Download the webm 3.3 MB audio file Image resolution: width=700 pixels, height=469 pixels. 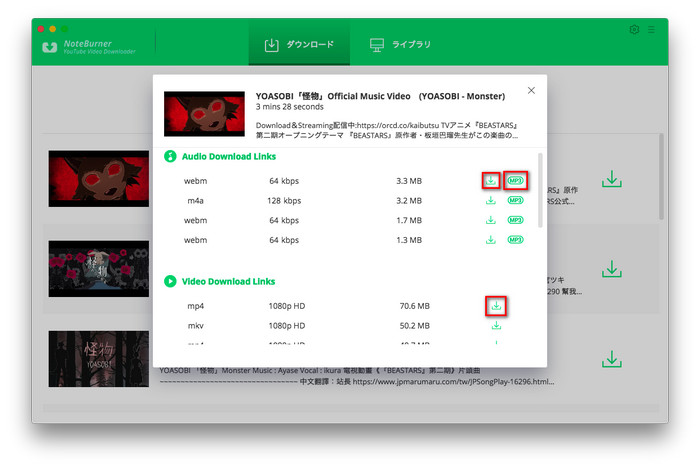click(x=491, y=180)
